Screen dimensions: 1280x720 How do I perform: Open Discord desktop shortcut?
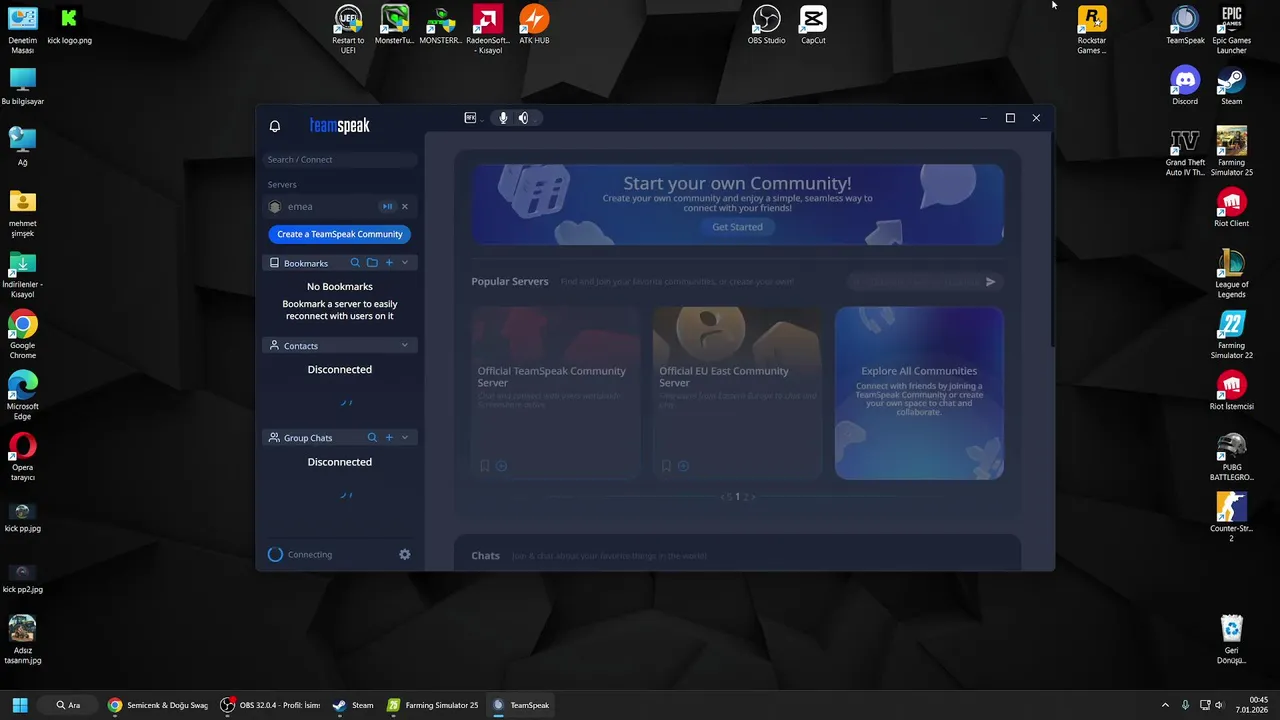[1185, 86]
